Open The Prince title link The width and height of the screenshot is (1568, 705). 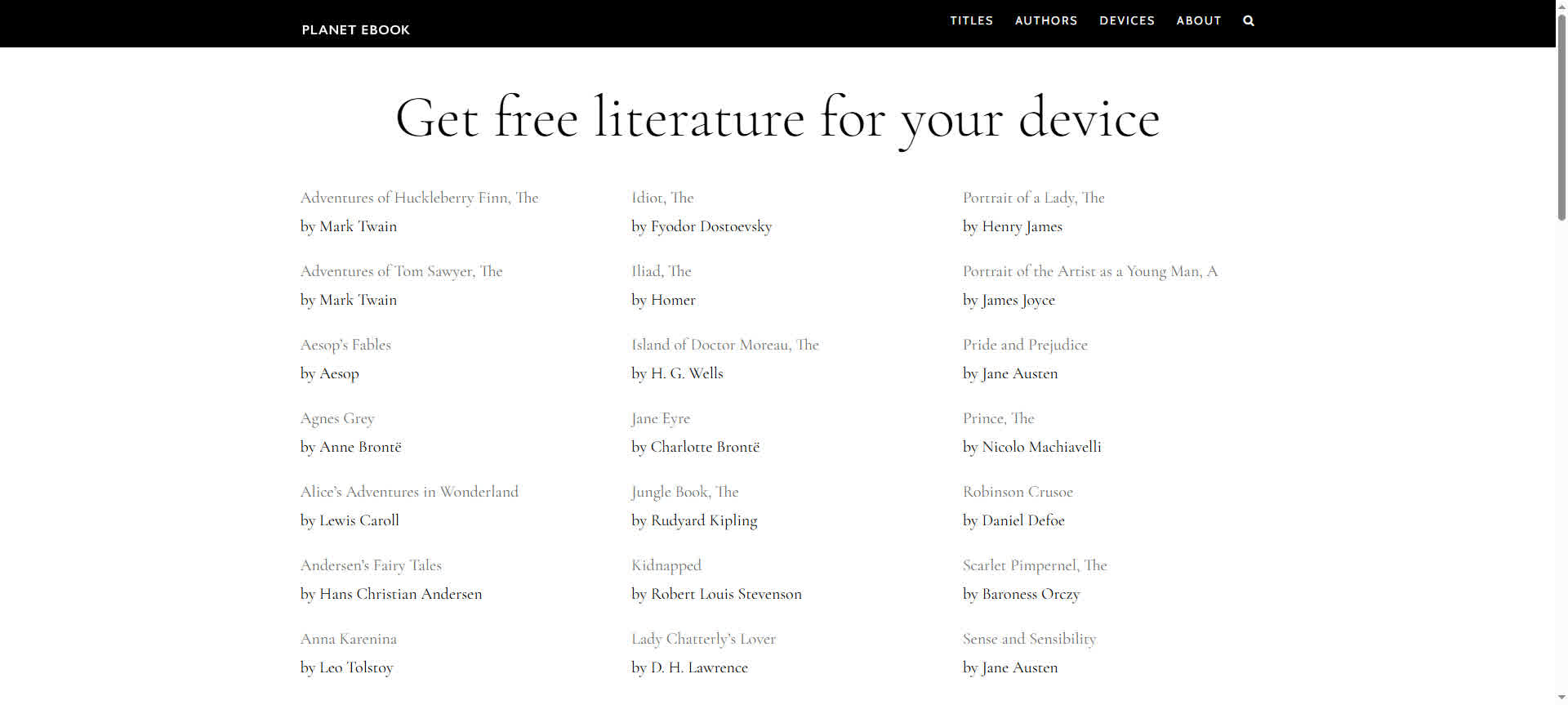[x=999, y=418]
